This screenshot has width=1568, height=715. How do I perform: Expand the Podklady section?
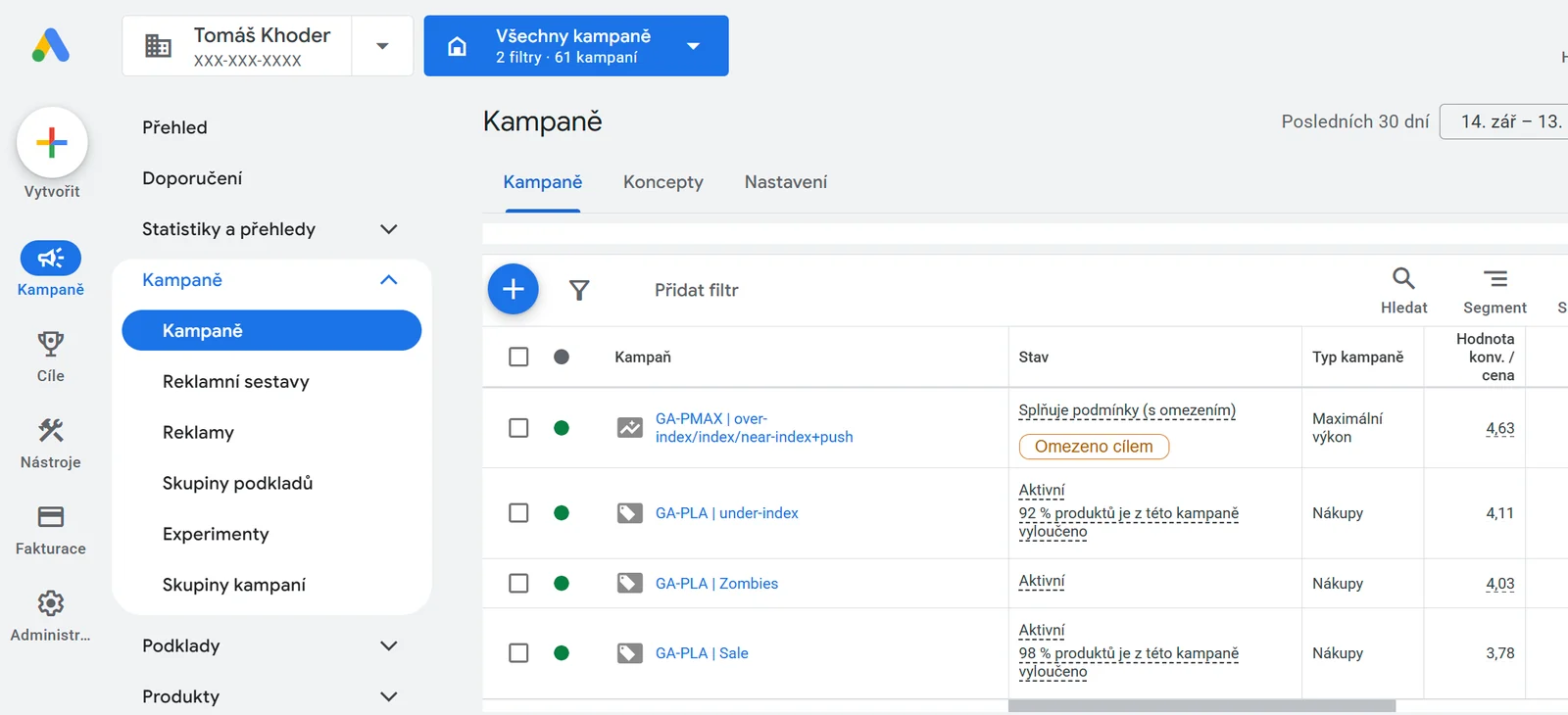click(389, 646)
